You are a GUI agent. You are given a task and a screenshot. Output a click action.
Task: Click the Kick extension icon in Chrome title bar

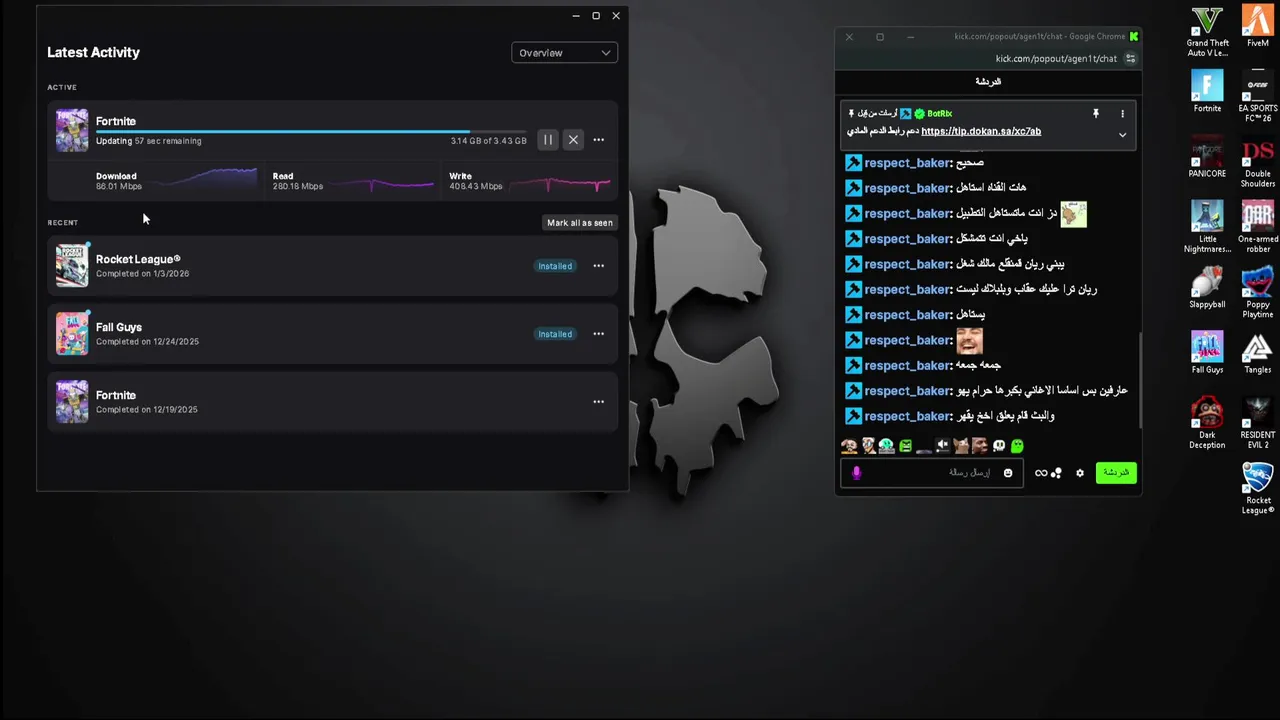(1133, 37)
